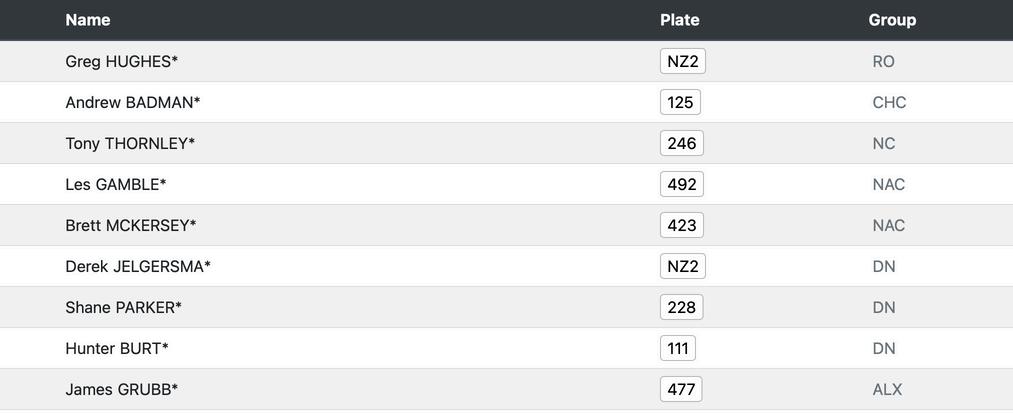Select plate badge 492

pyautogui.click(x=681, y=185)
